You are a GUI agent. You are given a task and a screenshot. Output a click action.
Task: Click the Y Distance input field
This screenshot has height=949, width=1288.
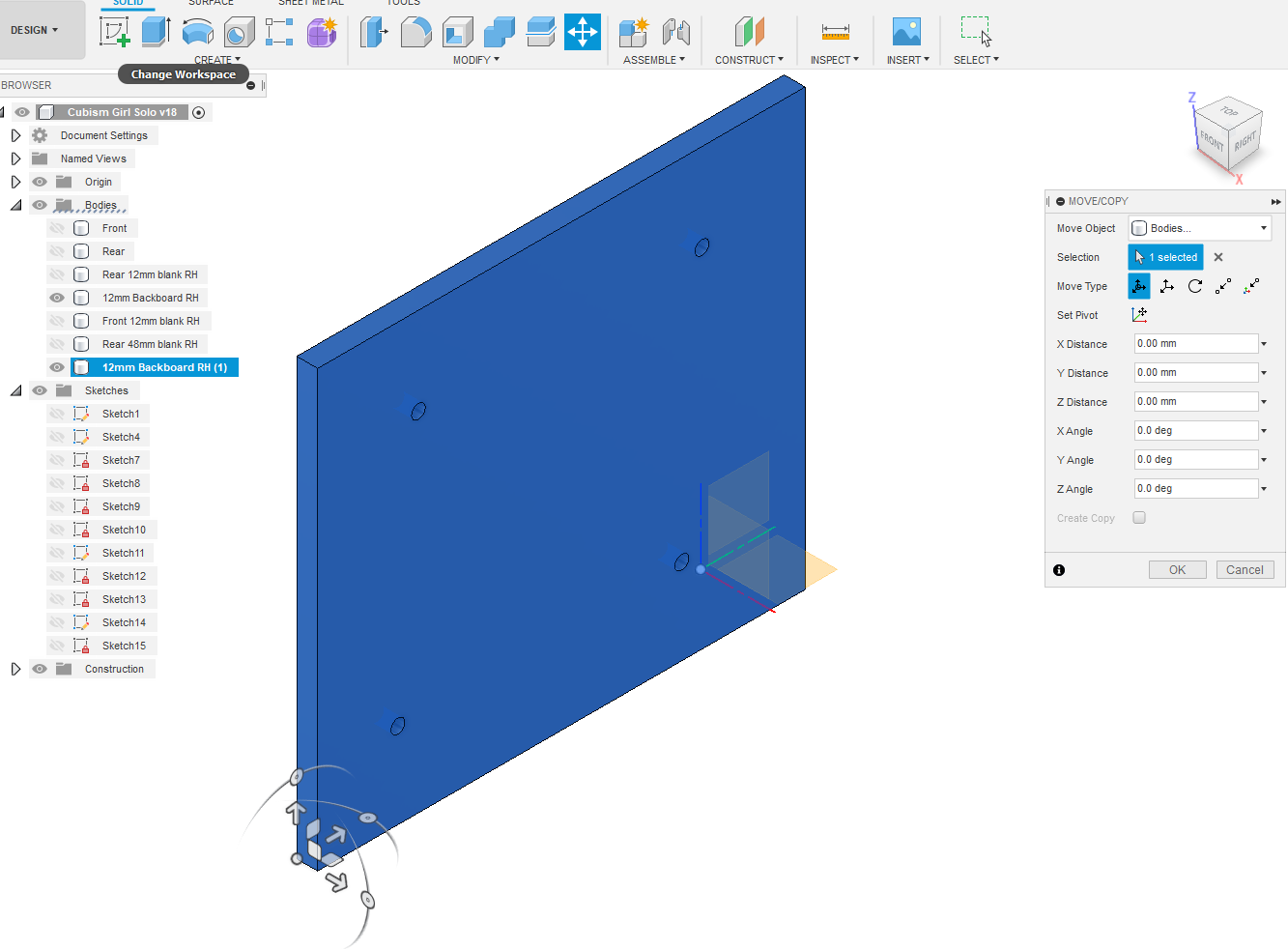(1196, 373)
